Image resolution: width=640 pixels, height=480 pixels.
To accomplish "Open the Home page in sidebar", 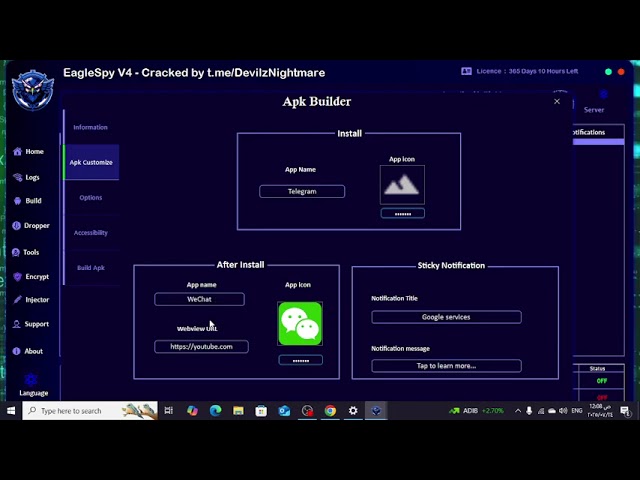I will click(x=28, y=151).
